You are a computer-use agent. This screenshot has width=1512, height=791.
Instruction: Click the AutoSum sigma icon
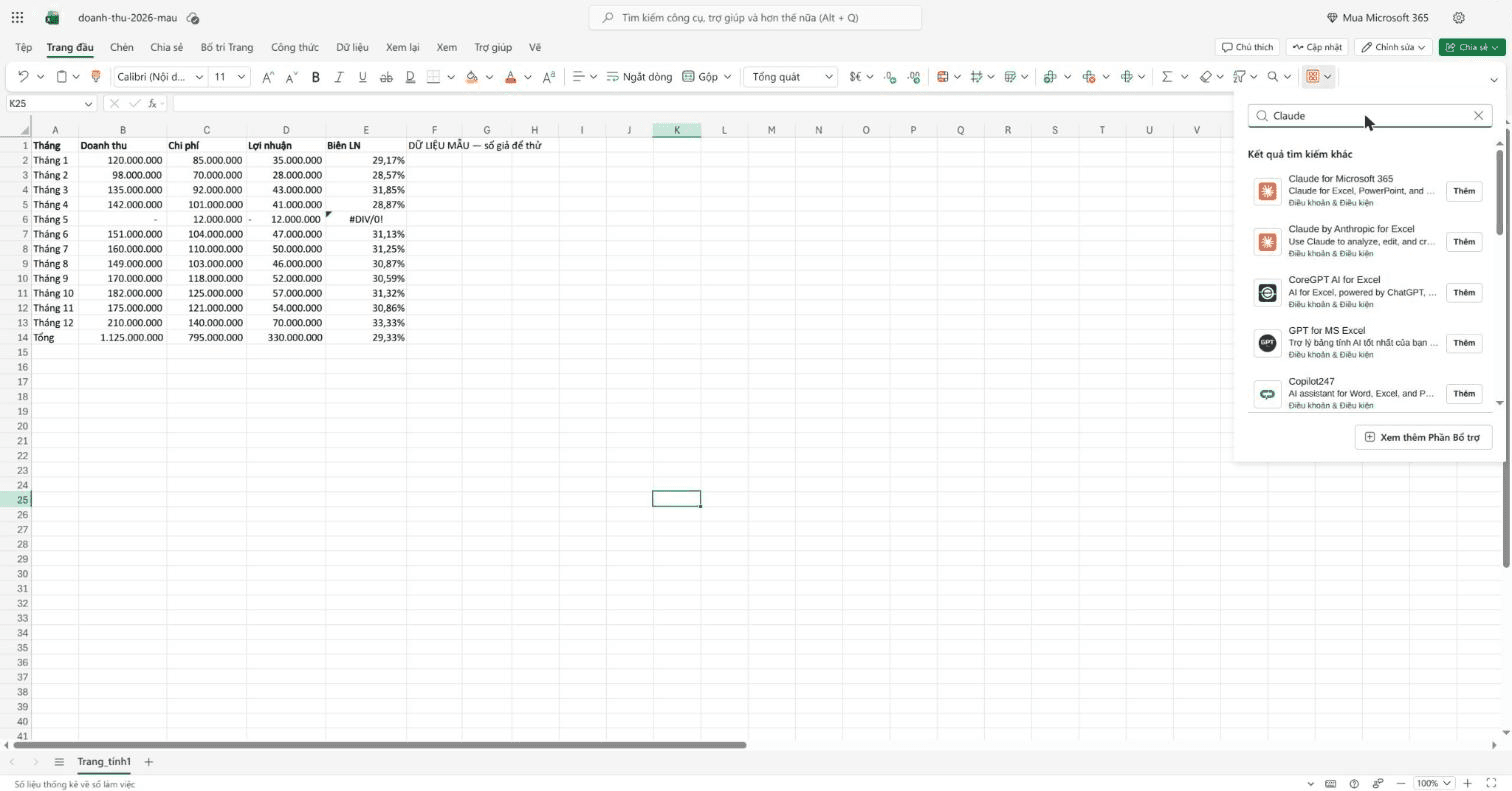point(1167,77)
